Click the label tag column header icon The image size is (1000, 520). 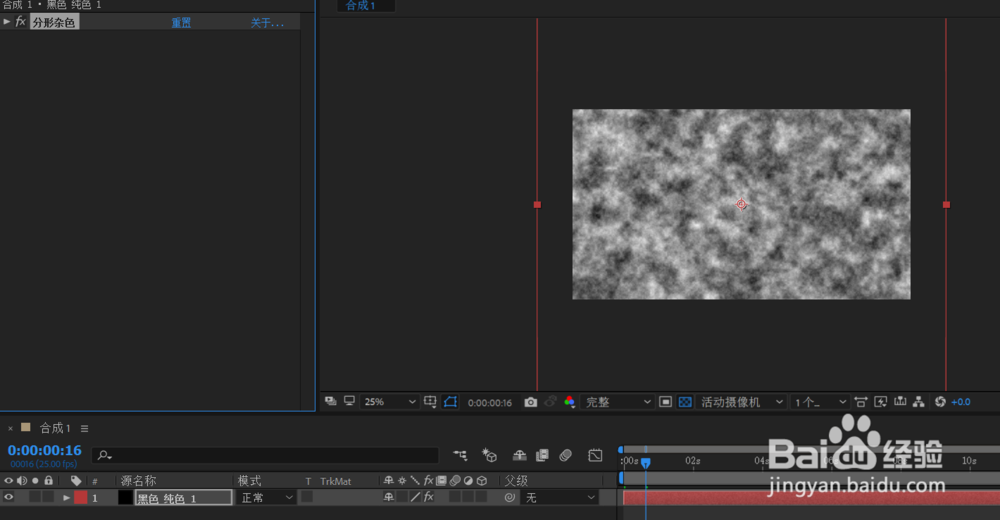tap(76, 480)
